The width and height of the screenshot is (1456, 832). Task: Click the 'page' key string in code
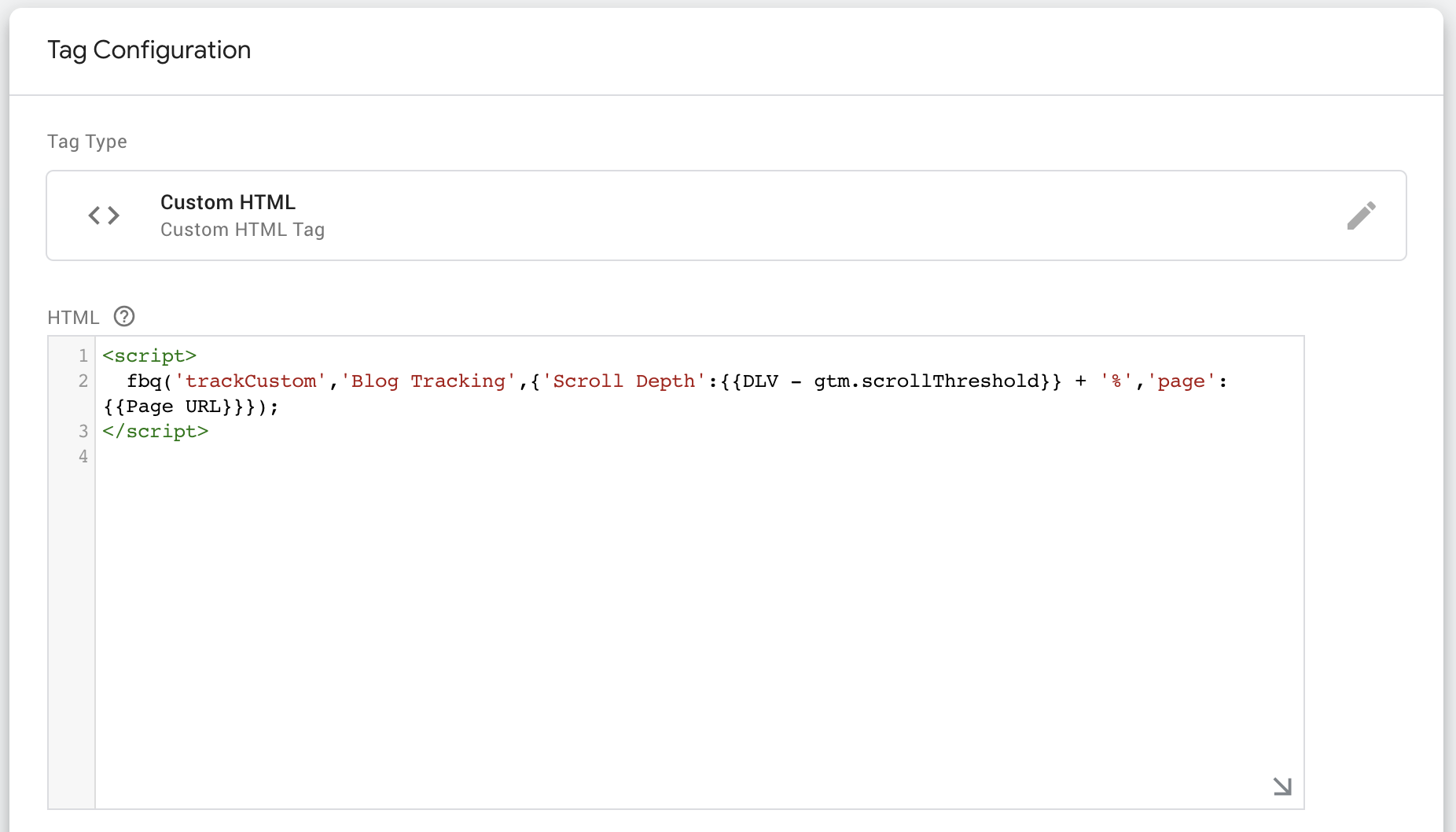pos(1182,381)
